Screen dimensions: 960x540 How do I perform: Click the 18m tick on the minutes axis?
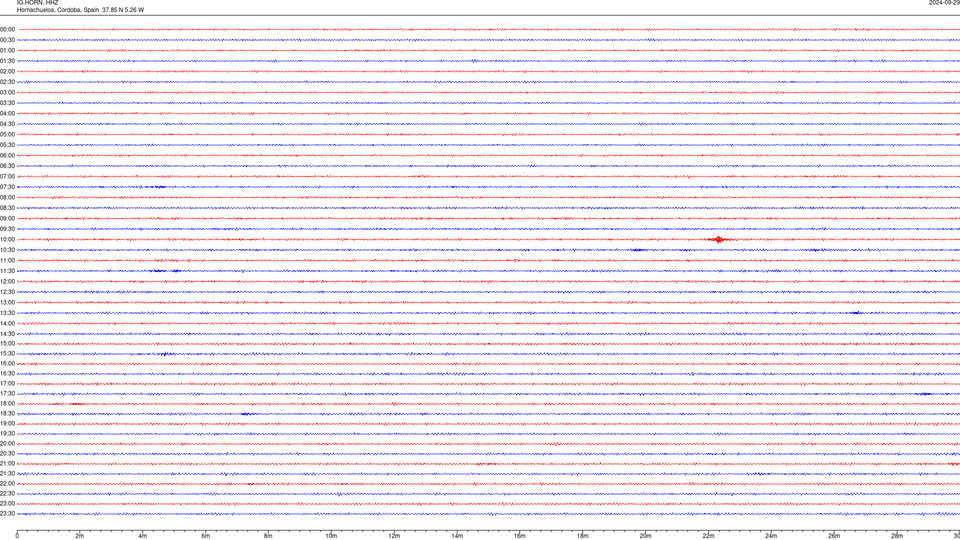(583, 536)
